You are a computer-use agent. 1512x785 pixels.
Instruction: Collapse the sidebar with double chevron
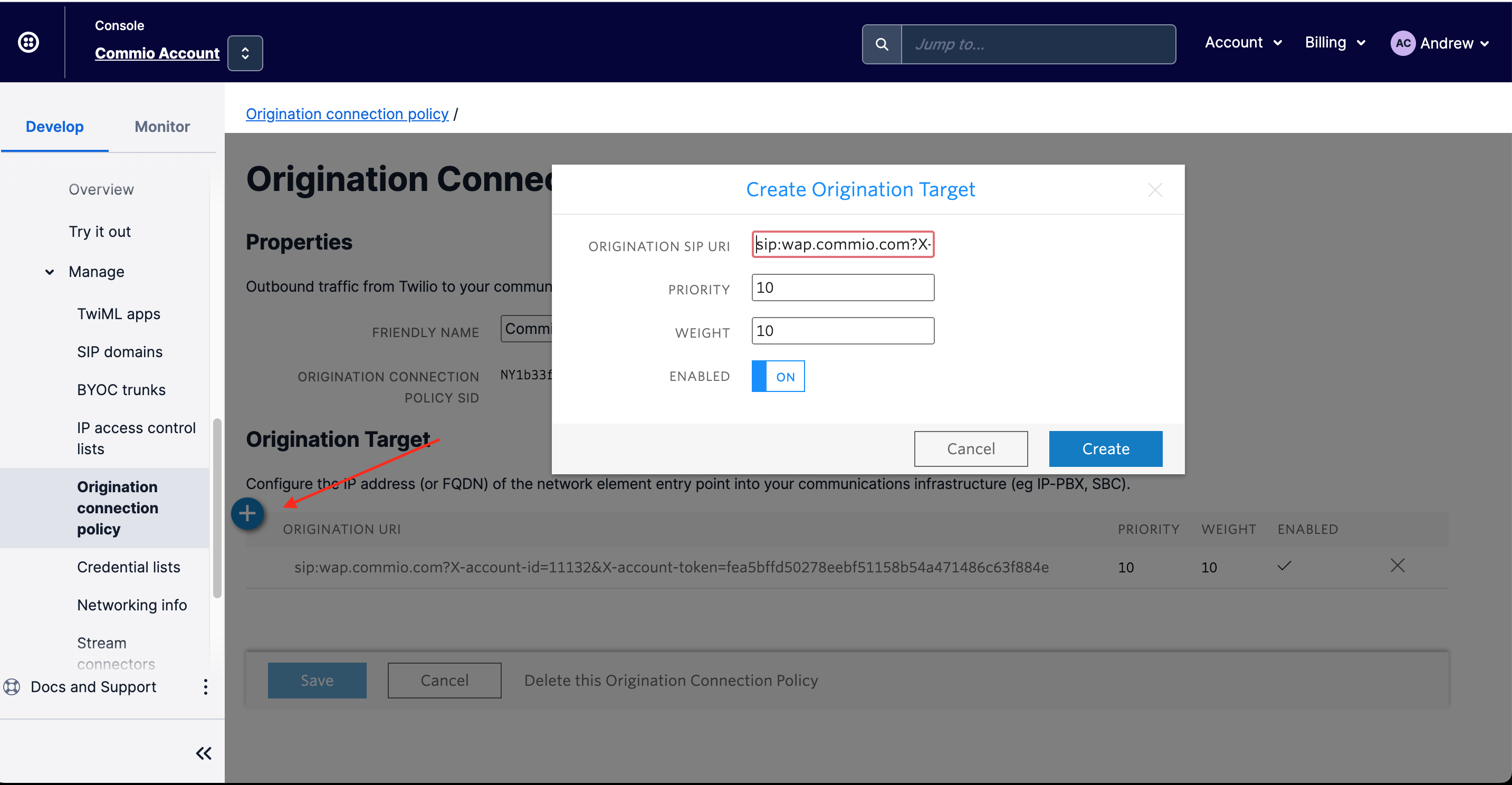[x=203, y=753]
